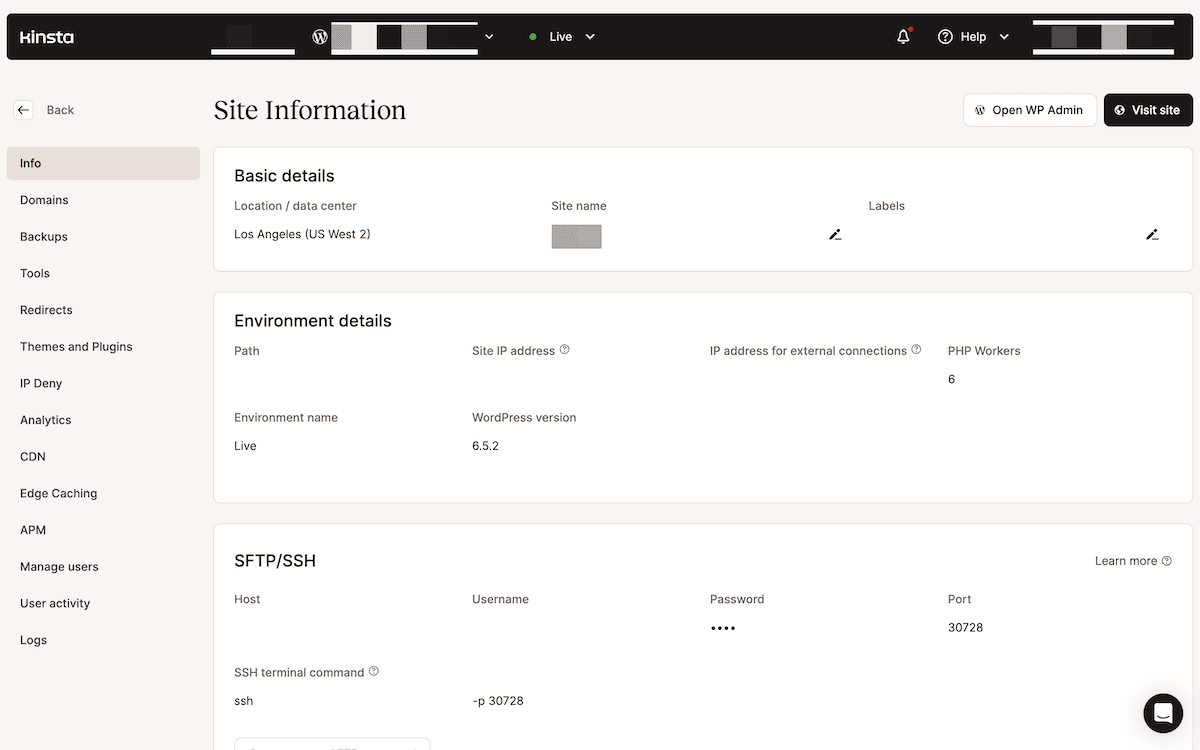
Task: Click the WordPress icon in top bar
Action: (320, 37)
